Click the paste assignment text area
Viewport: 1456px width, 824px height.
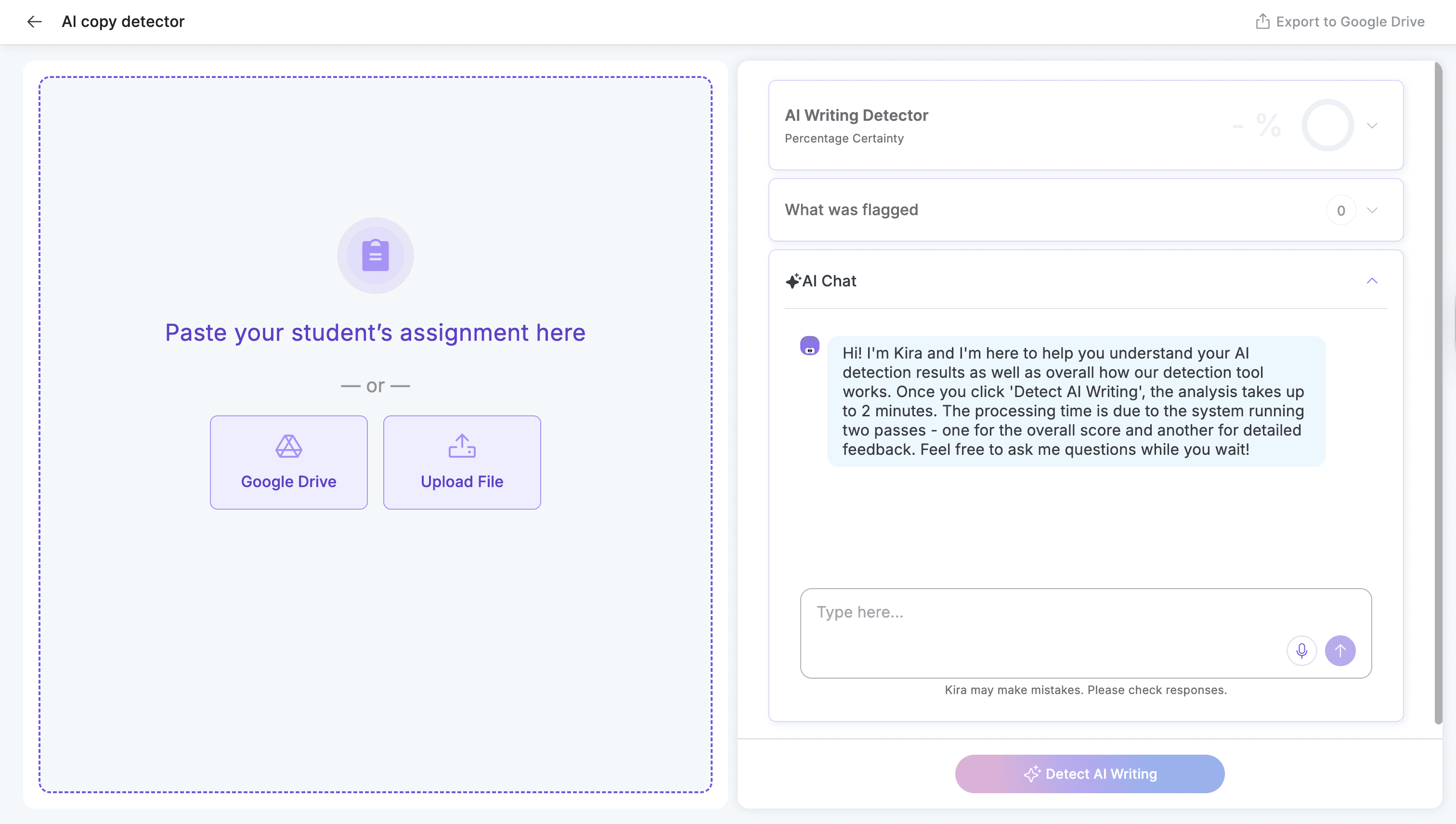point(376,622)
